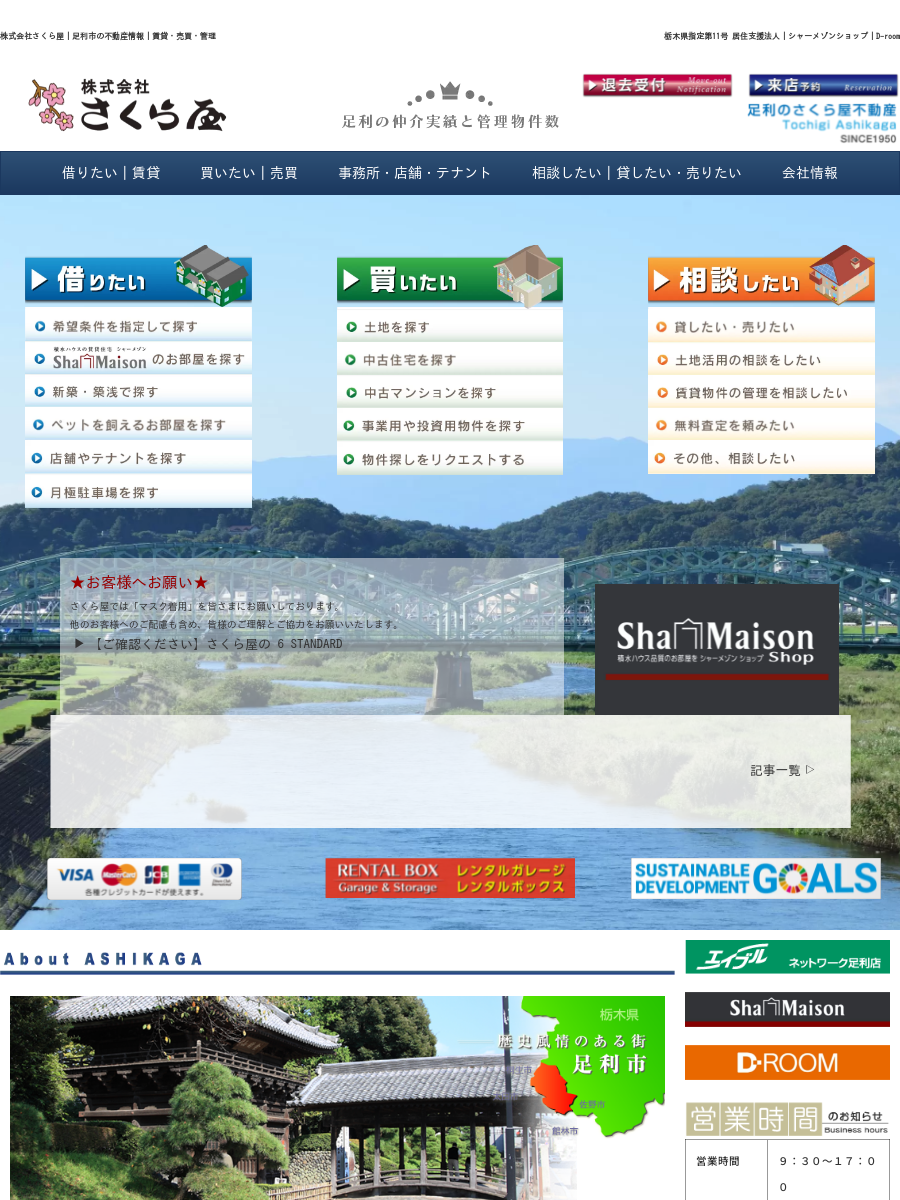This screenshot has width=900, height=1200.
Task: Choose ペットを飼えるお部屋を探す
Action: [138, 424]
